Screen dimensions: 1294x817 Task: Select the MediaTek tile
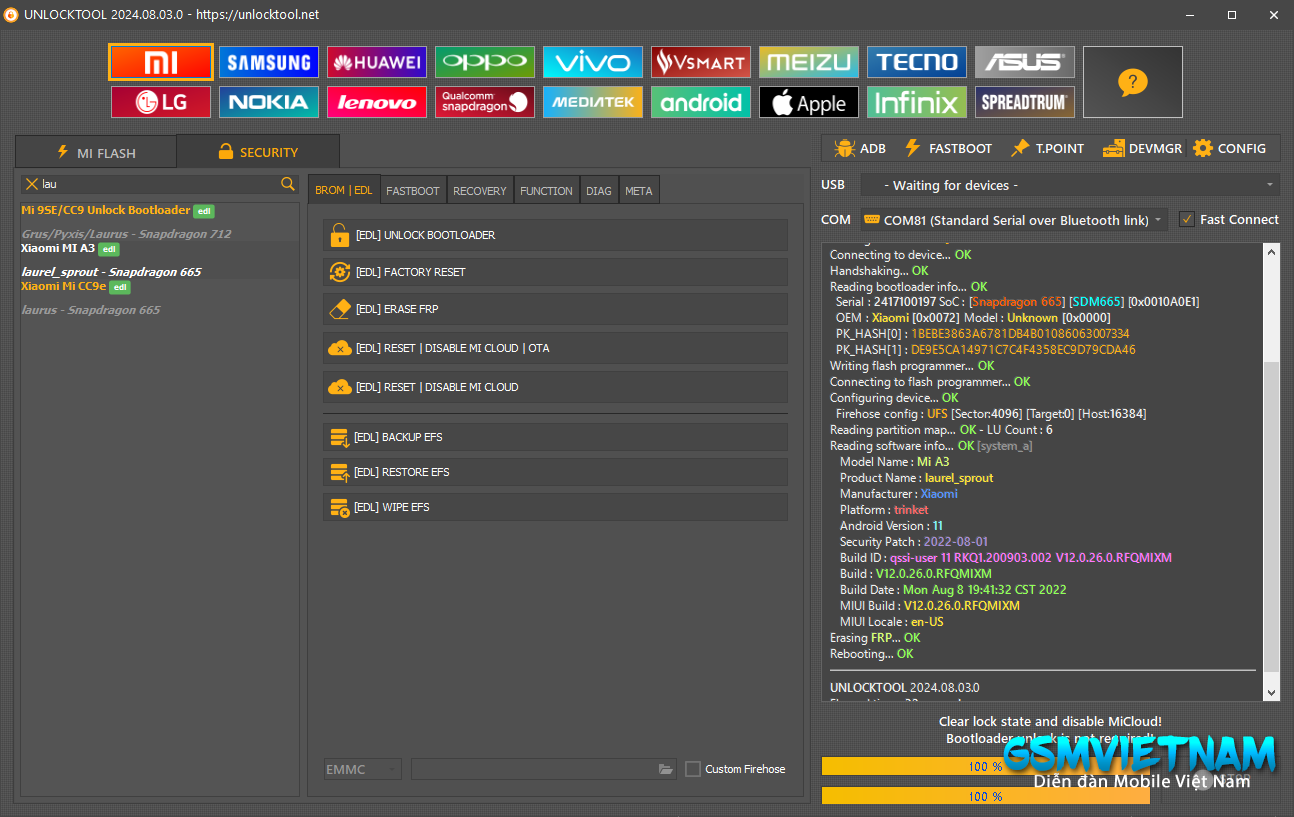click(x=593, y=102)
